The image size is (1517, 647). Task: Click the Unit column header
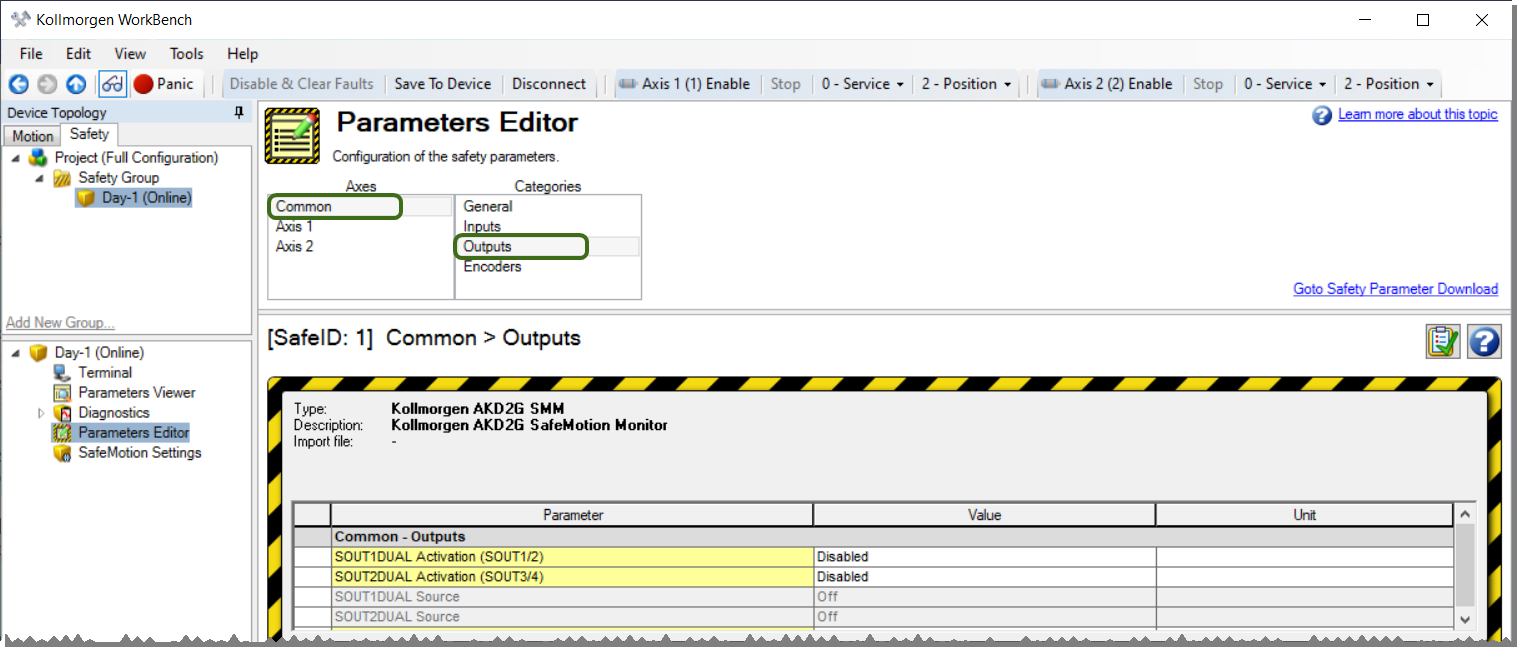point(1304,515)
